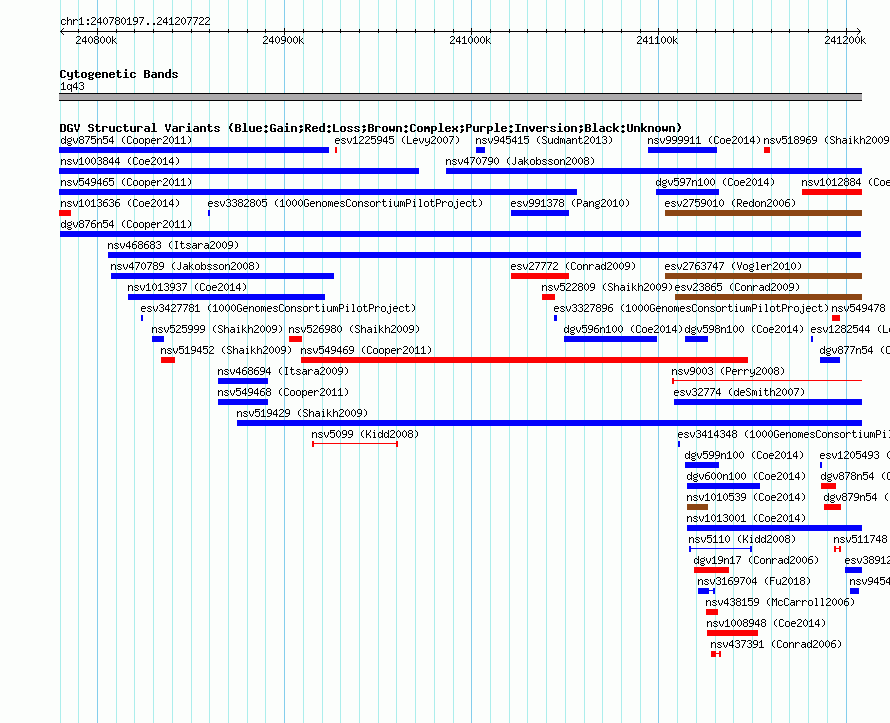Open nsv1013001 (Coe2014) label
Image resolution: width=890 pixels, height=723 pixels.
click(x=746, y=518)
